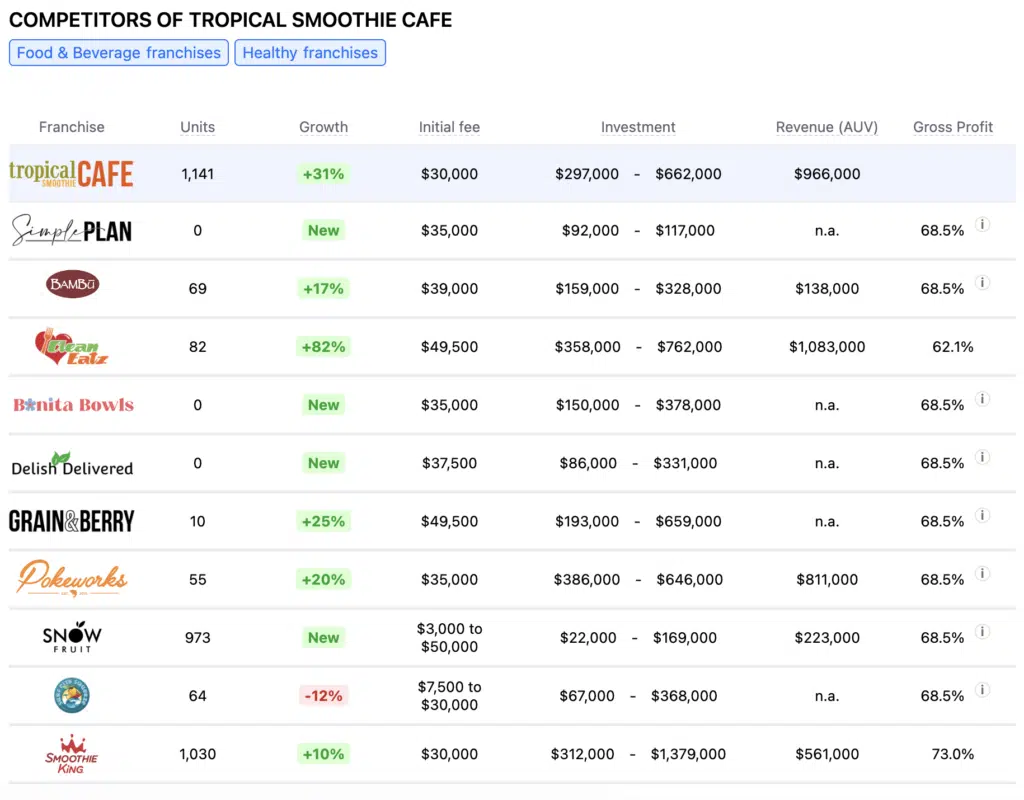
Task: Click the Tropical Smoothie Cafe logo
Action: tap(71, 174)
